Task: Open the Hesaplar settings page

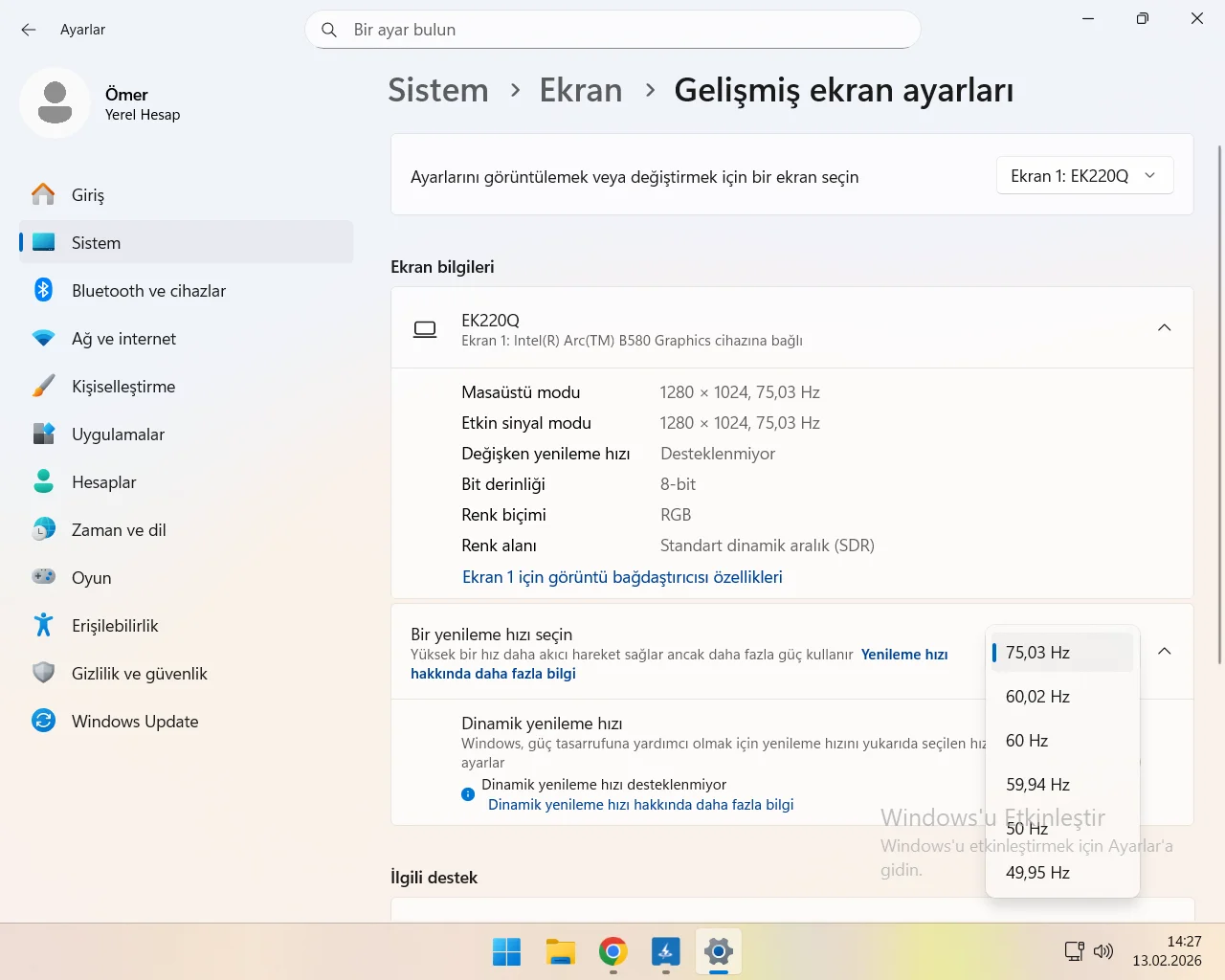Action: pos(187,481)
